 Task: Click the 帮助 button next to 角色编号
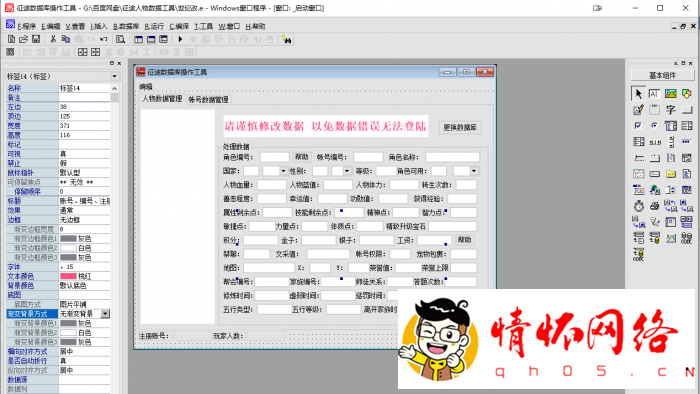302,157
